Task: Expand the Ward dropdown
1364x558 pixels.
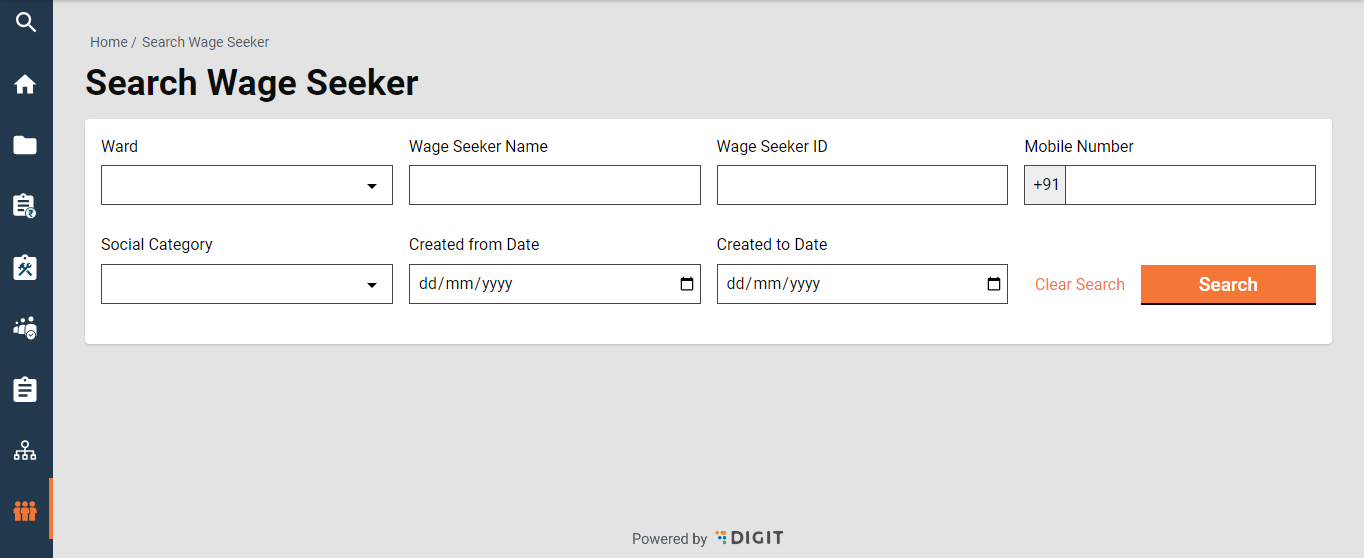Action: [247, 186]
